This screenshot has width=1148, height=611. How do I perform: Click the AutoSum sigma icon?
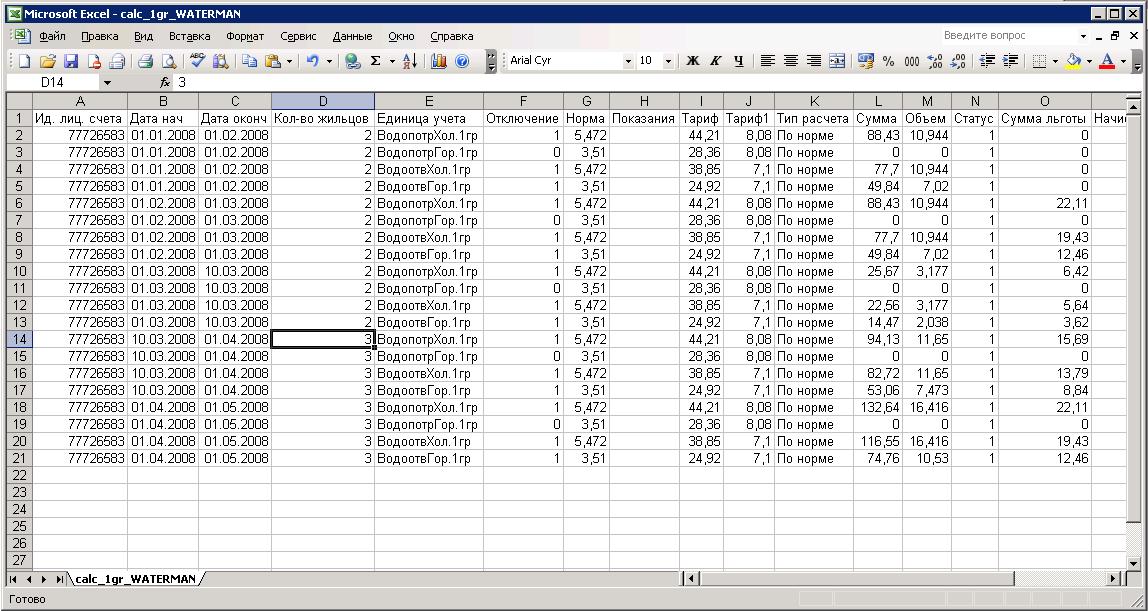tap(376, 61)
